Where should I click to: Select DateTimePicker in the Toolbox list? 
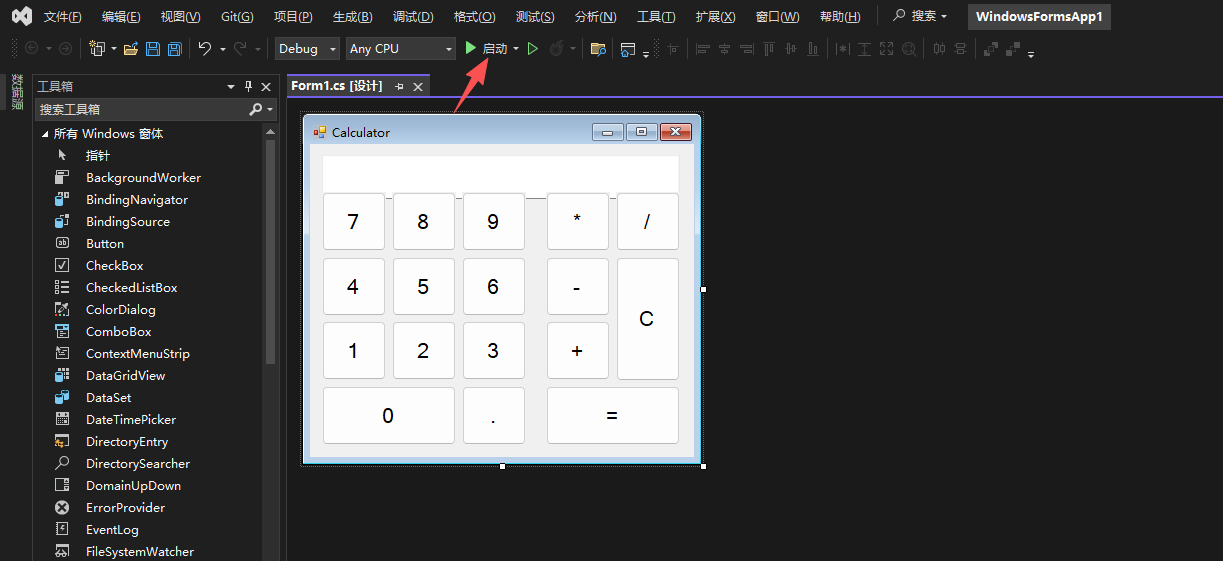click(x=130, y=419)
